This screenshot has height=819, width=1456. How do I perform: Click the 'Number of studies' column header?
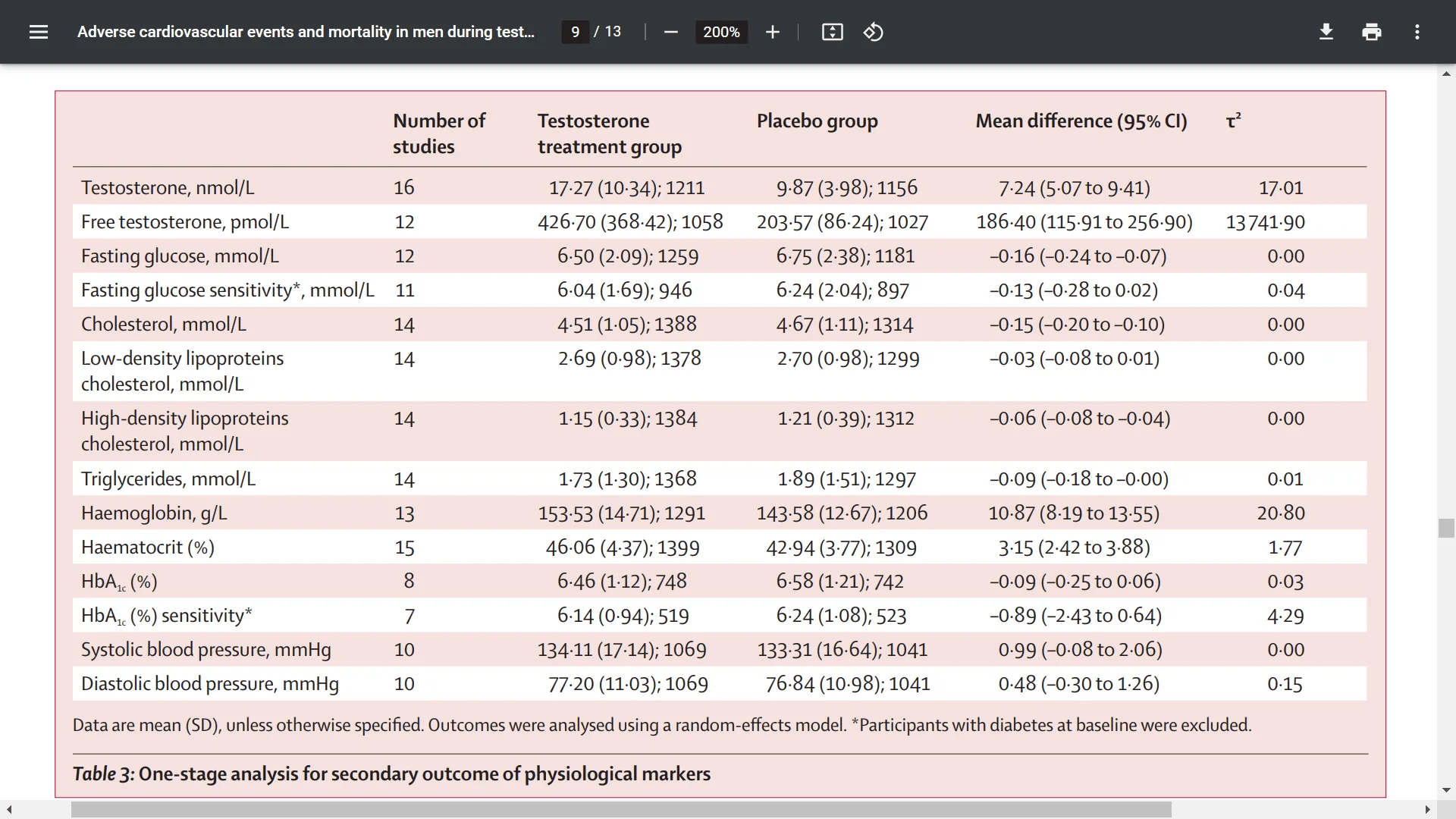(x=439, y=133)
